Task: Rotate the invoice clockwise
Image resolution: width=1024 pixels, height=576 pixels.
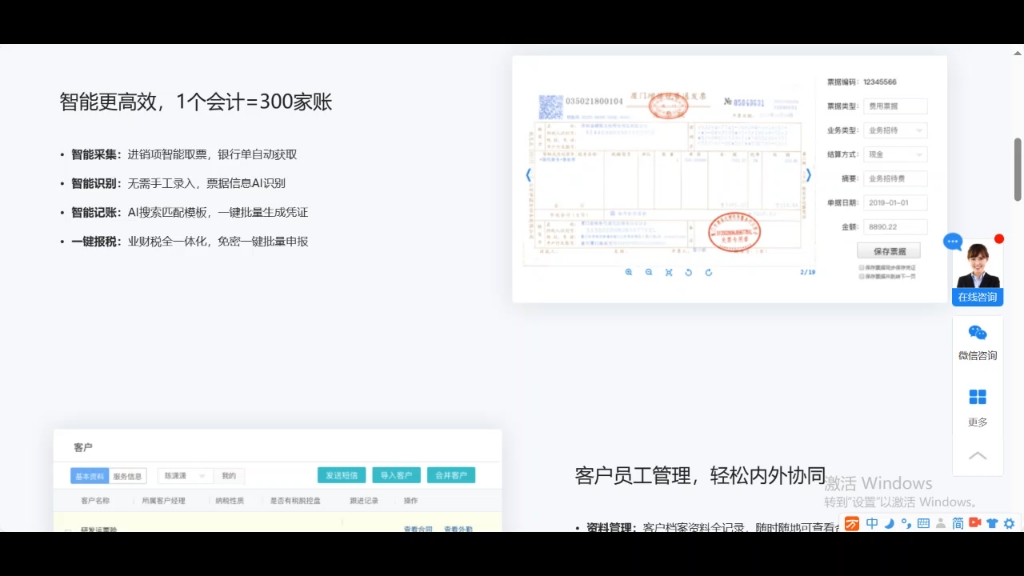Action: point(709,271)
